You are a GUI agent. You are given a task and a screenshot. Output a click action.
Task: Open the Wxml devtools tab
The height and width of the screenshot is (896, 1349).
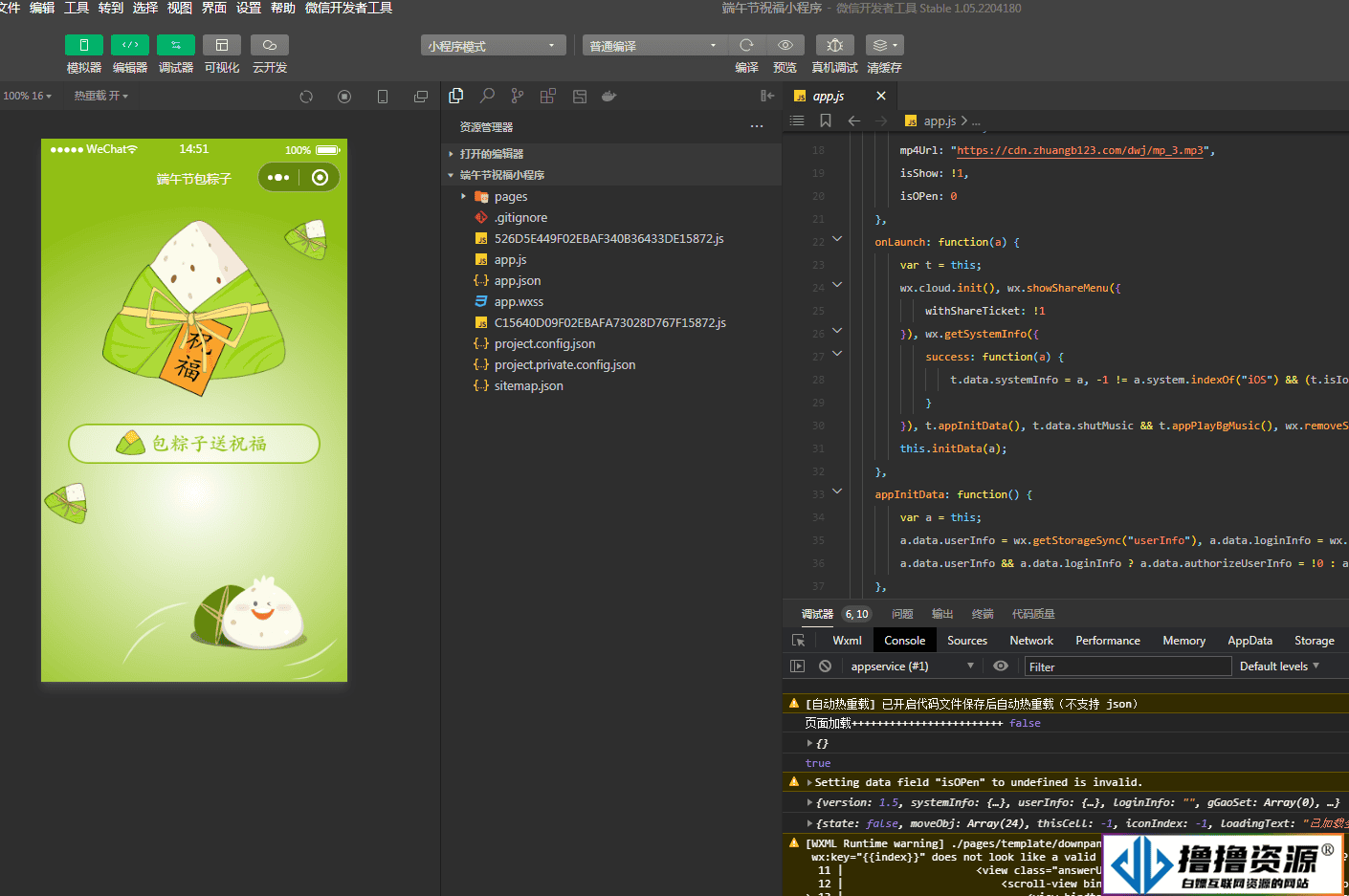847,641
